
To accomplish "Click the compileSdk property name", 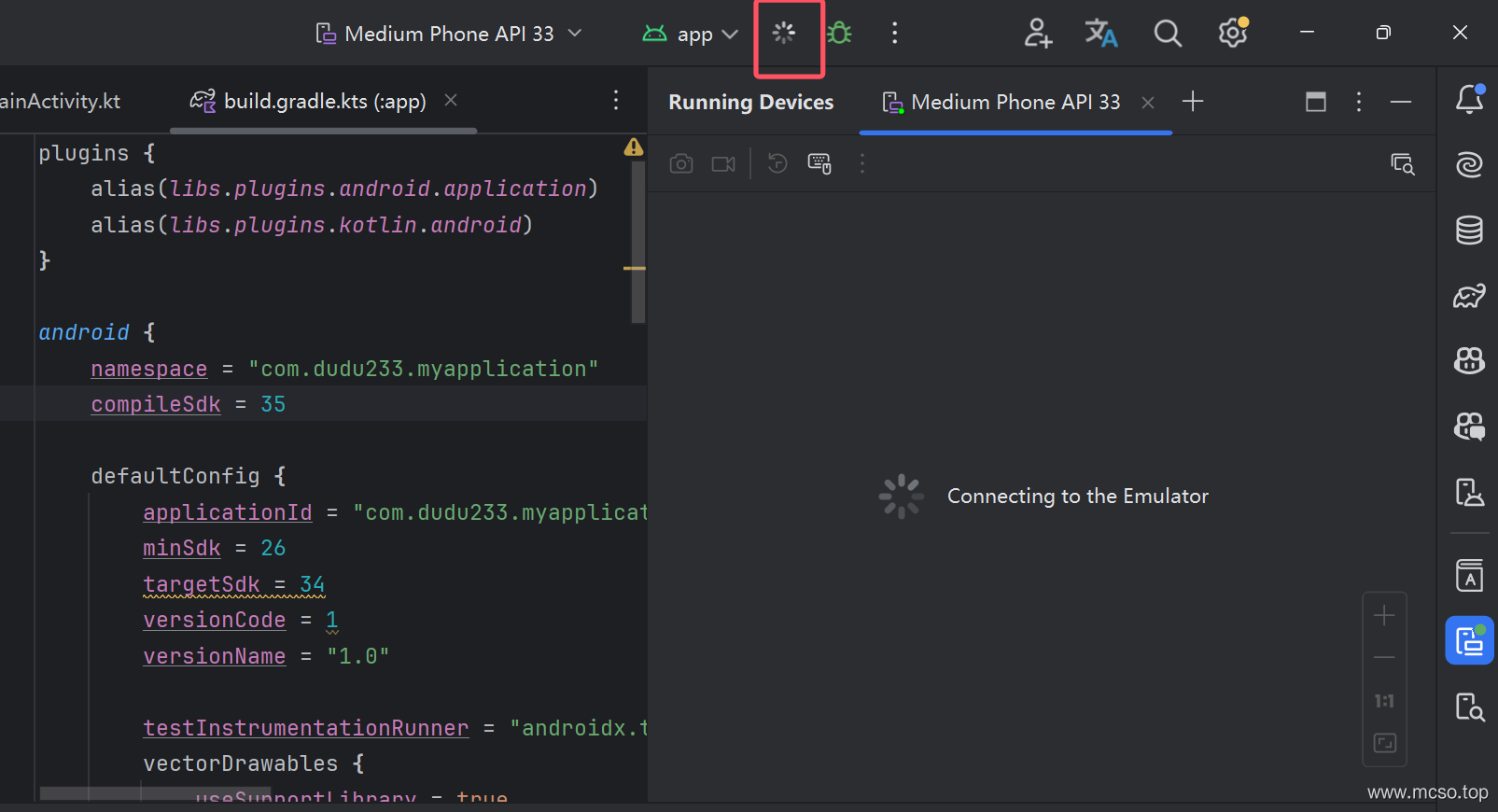I will coord(156,405).
